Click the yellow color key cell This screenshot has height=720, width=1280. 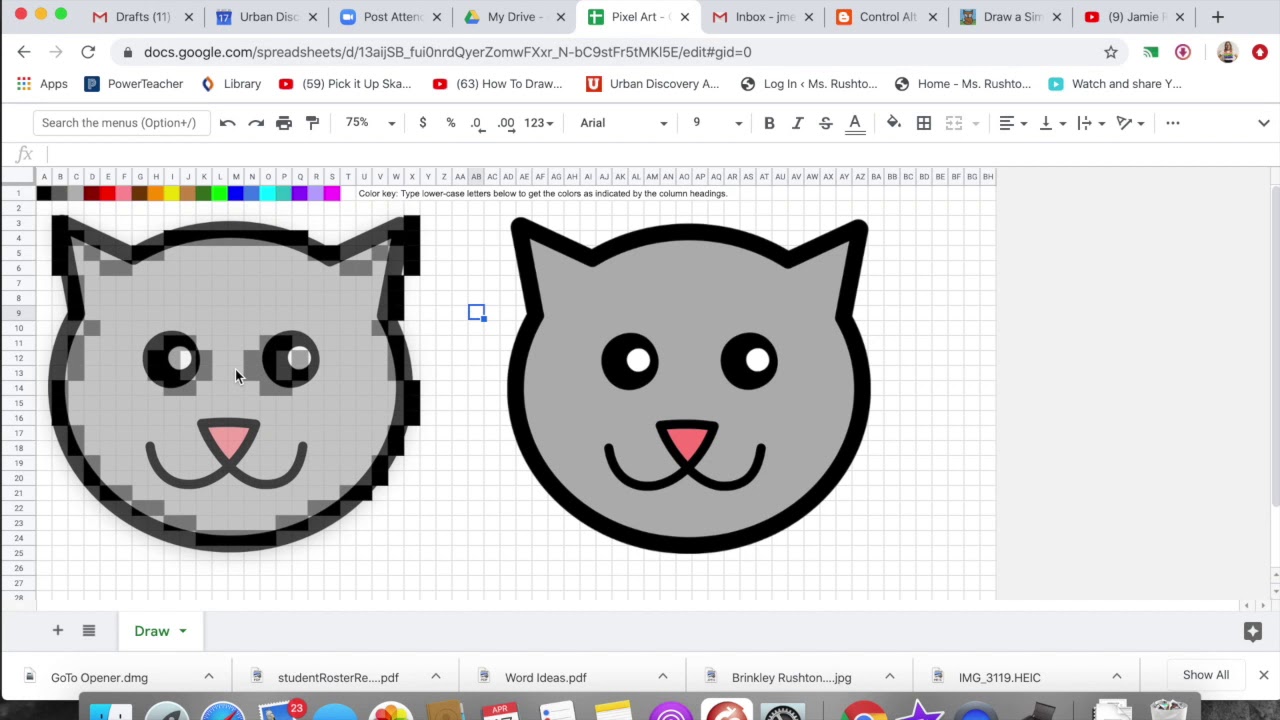pos(172,193)
